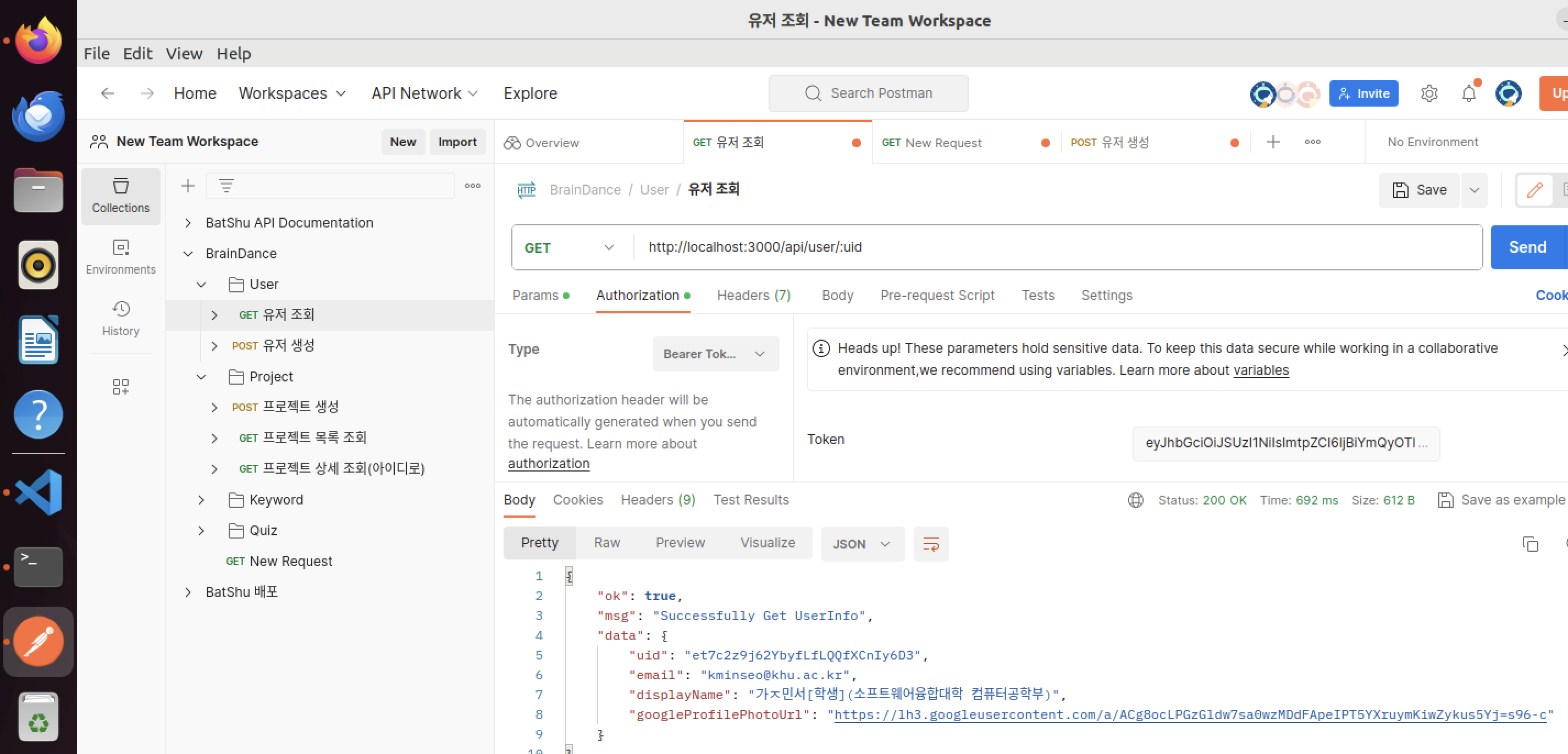Open the Settings gear icon
1568x754 pixels.
tap(1428, 93)
